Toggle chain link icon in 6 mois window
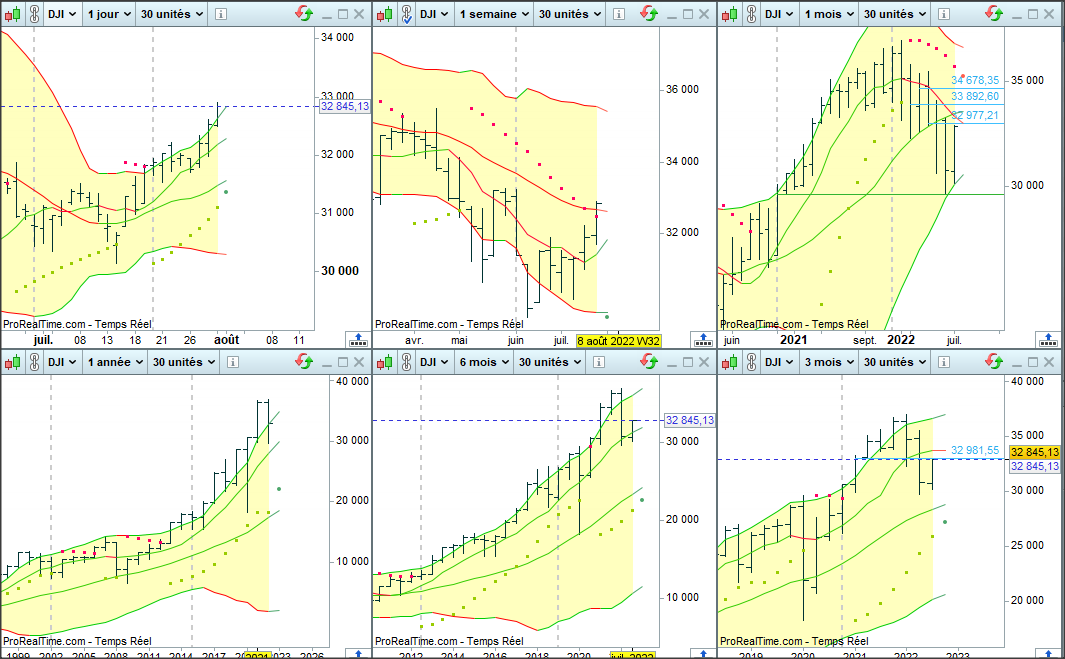The height and width of the screenshot is (659, 1065). pos(406,362)
